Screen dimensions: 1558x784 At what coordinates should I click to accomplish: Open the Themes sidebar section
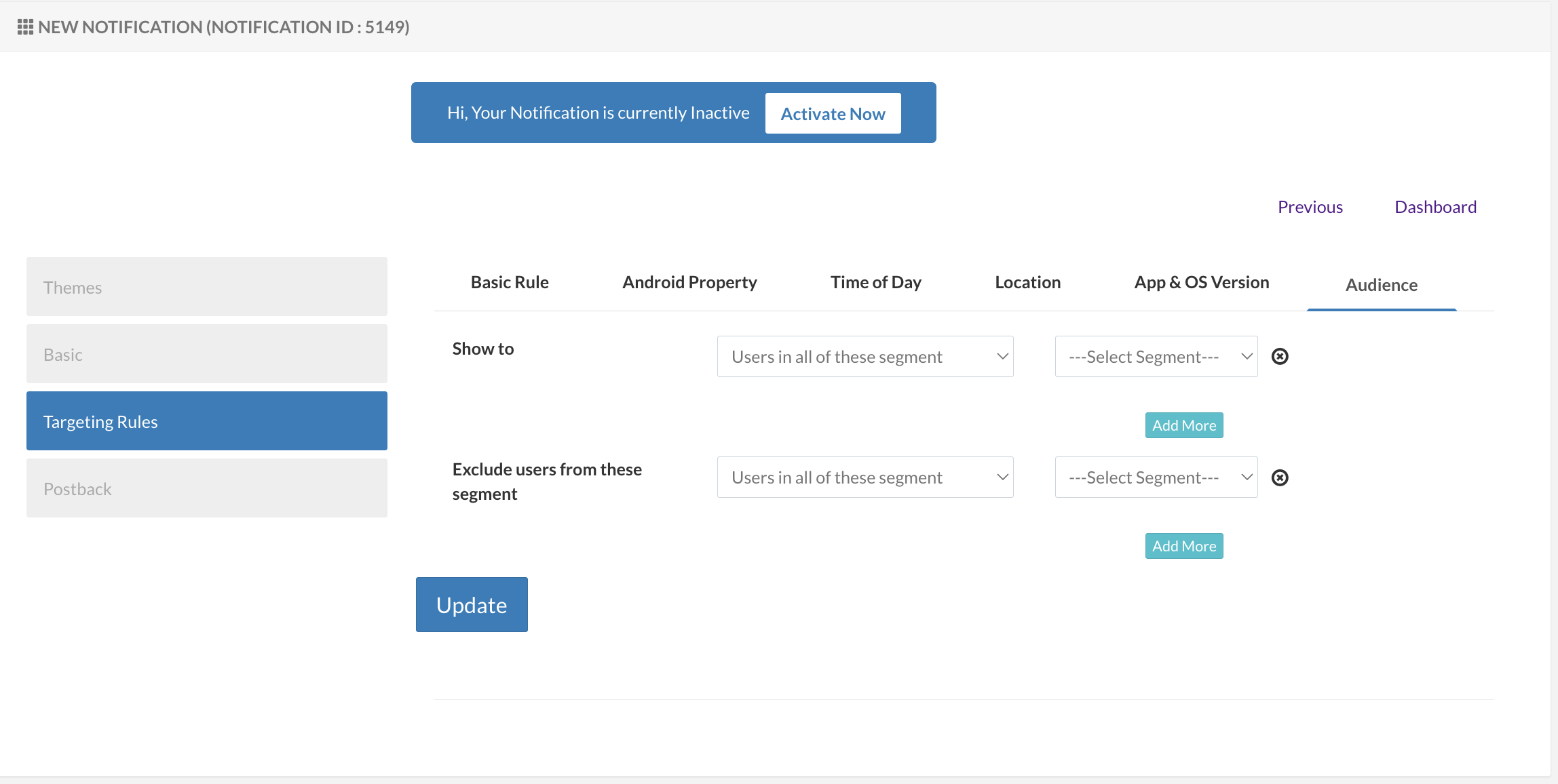(206, 287)
